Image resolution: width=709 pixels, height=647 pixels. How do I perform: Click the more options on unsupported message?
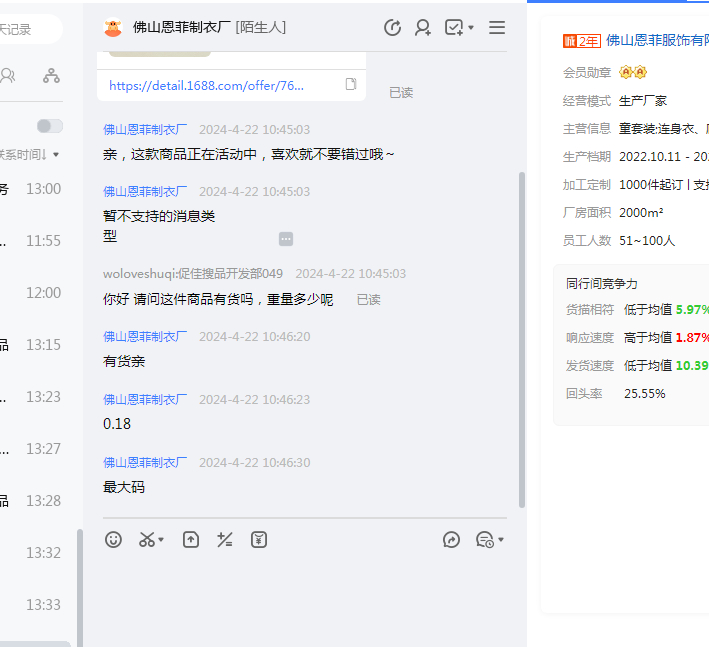pyautogui.click(x=286, y=239)
